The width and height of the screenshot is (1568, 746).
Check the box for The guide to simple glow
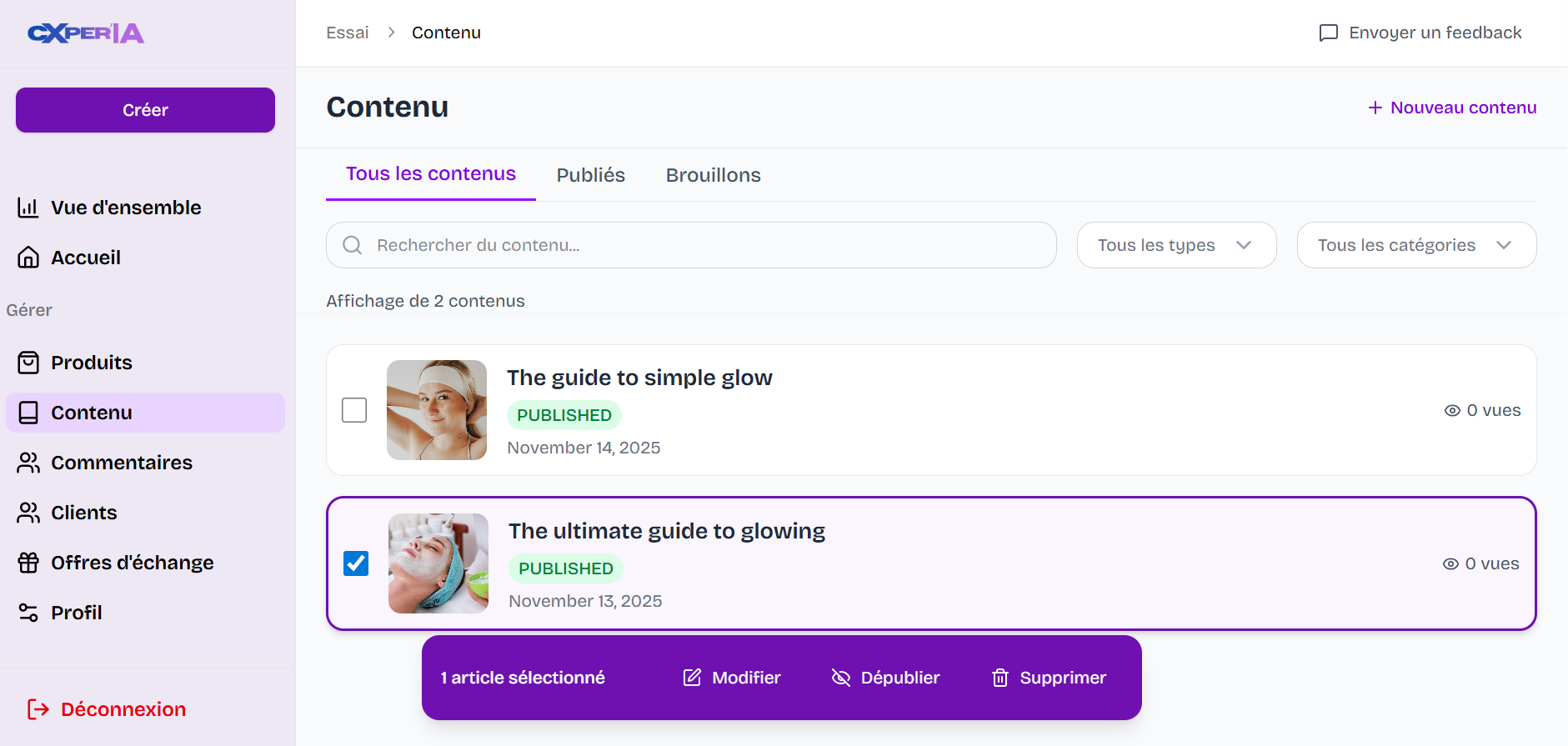(x=354, y=410)
